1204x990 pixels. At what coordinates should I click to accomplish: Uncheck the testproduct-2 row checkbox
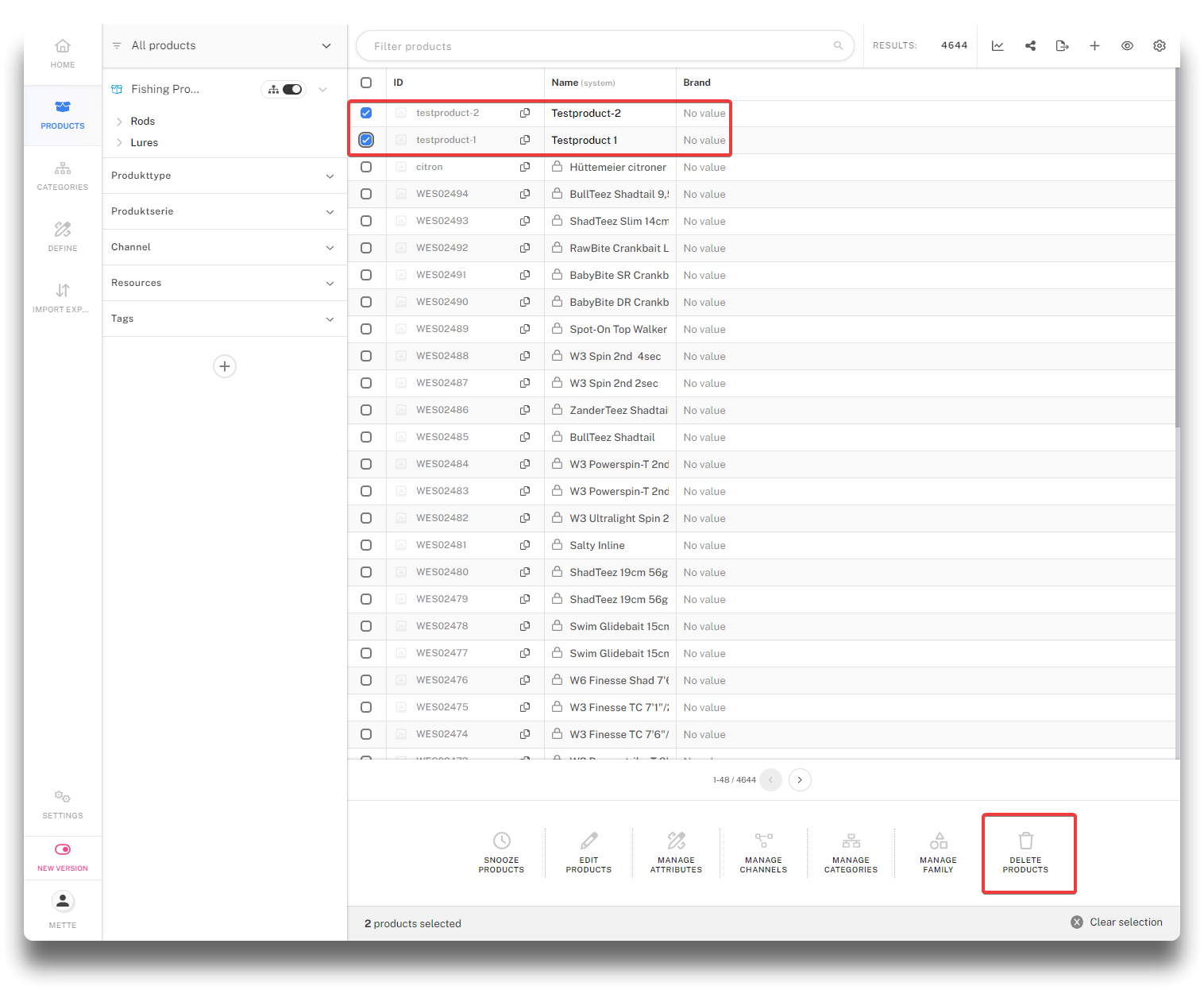pos(366,113)
